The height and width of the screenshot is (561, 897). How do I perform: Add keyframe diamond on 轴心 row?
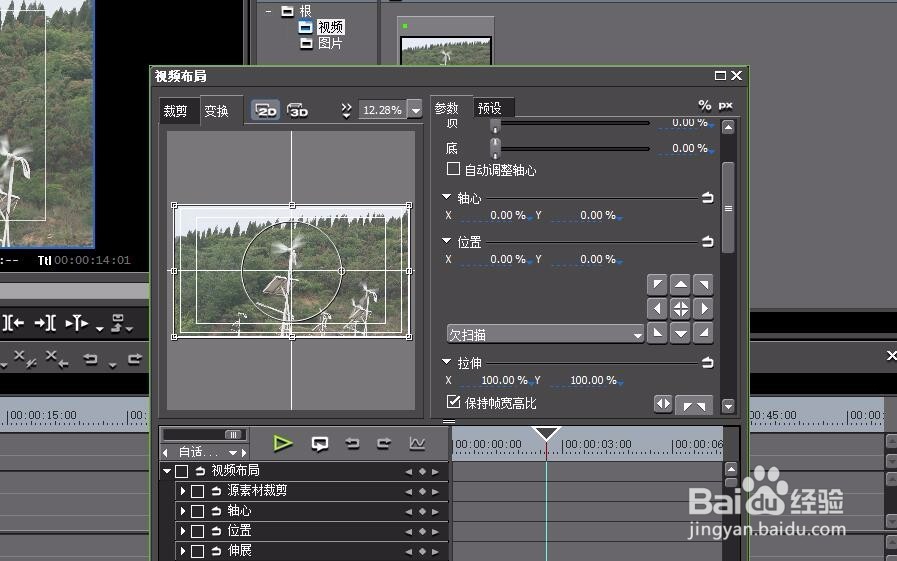(422, 511)
